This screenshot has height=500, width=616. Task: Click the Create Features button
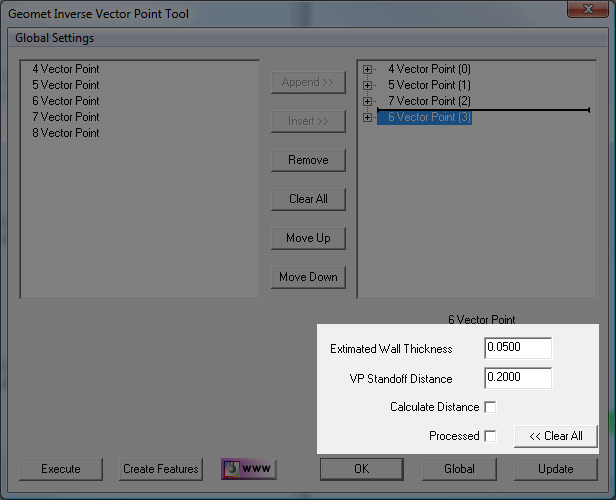click(x=161, y=469)
